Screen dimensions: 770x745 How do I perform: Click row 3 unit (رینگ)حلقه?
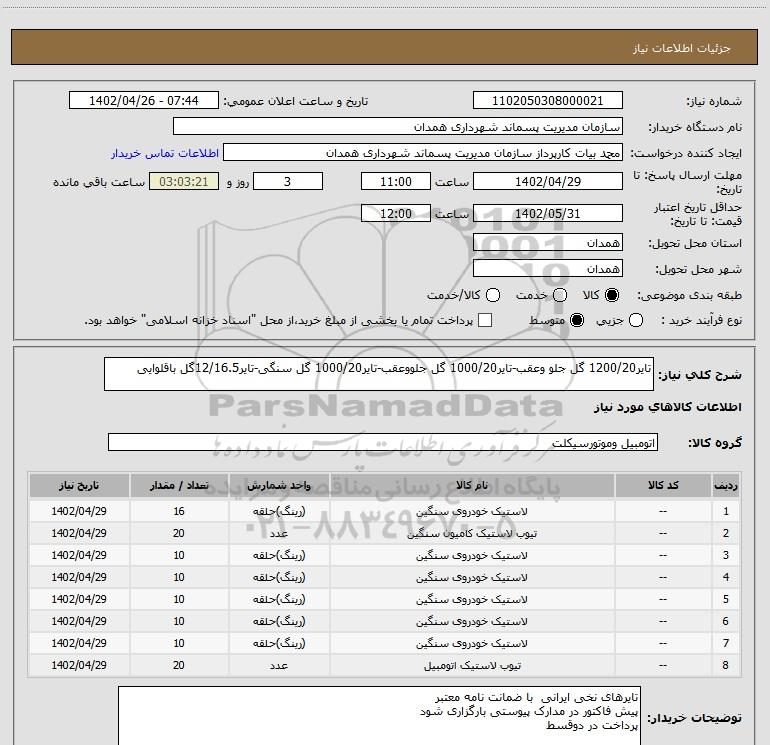click(279, 555)
